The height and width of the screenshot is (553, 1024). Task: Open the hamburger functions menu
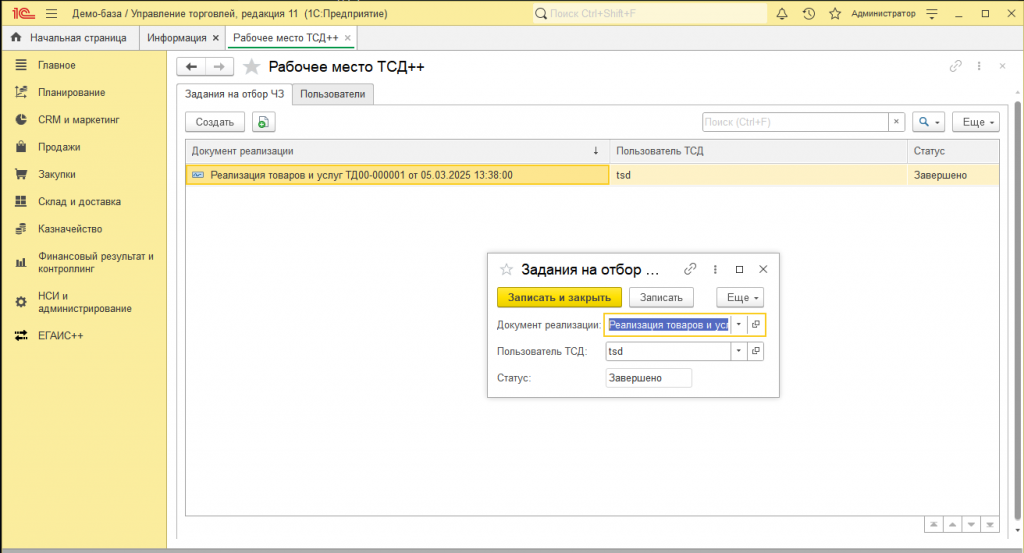[x=52, y=13]
